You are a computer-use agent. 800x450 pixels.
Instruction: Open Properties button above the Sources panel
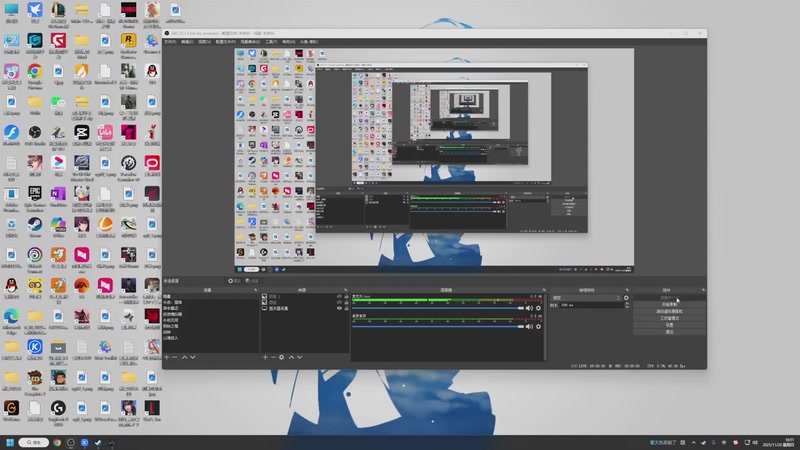click(234, 281)
